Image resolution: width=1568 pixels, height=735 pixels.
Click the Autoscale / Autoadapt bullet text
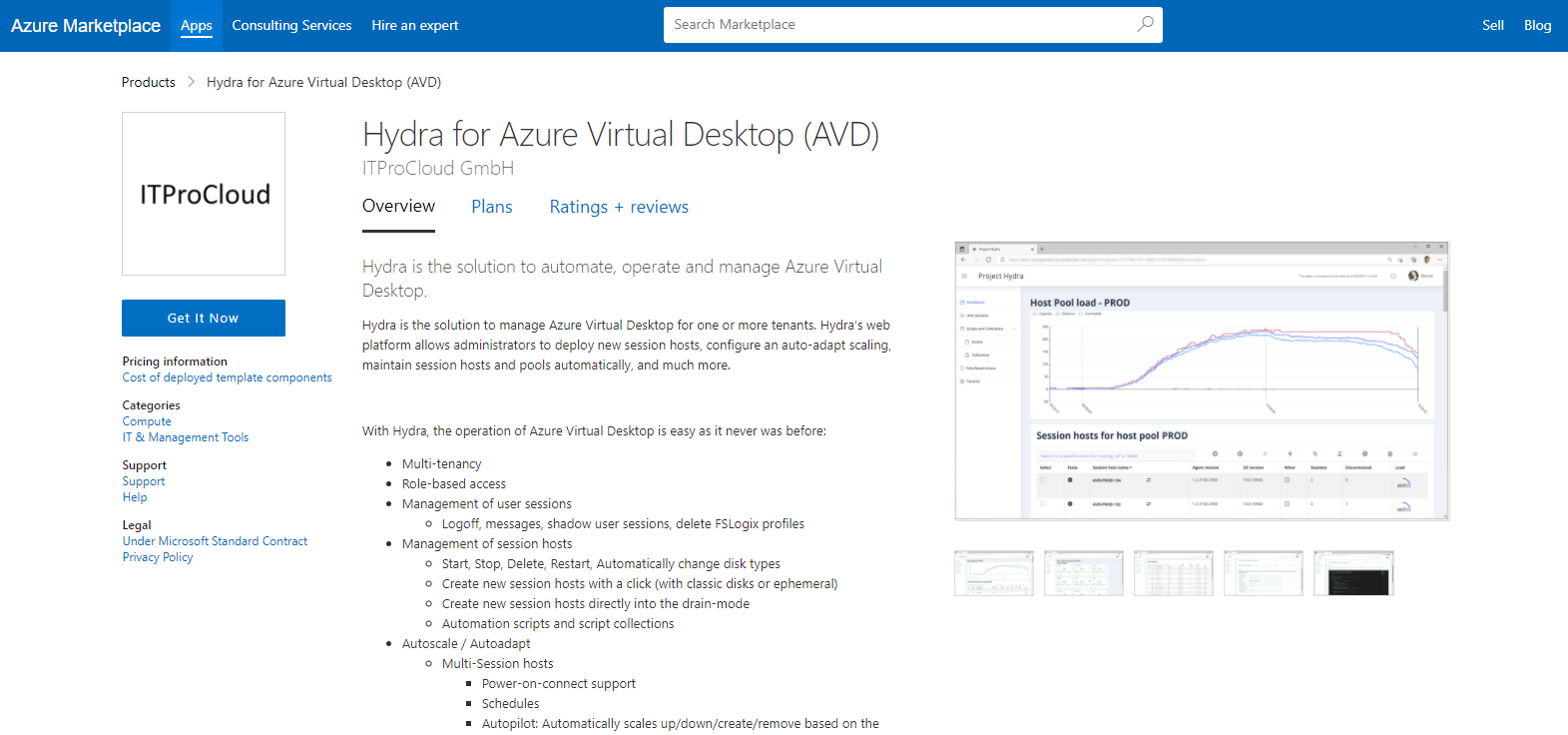point(466,644)
